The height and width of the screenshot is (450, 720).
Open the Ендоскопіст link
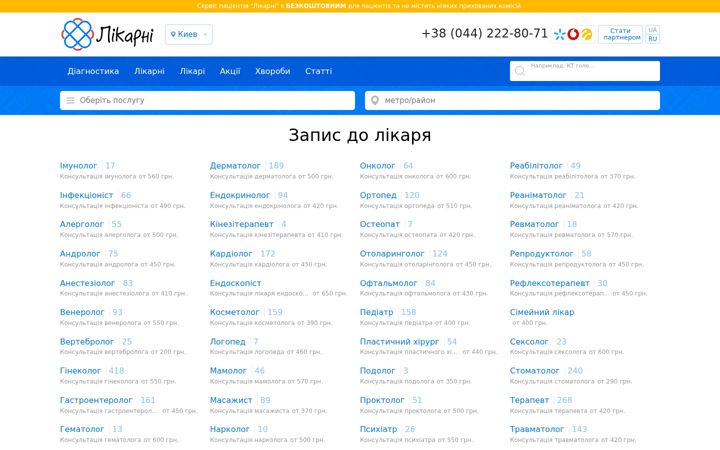236,283
